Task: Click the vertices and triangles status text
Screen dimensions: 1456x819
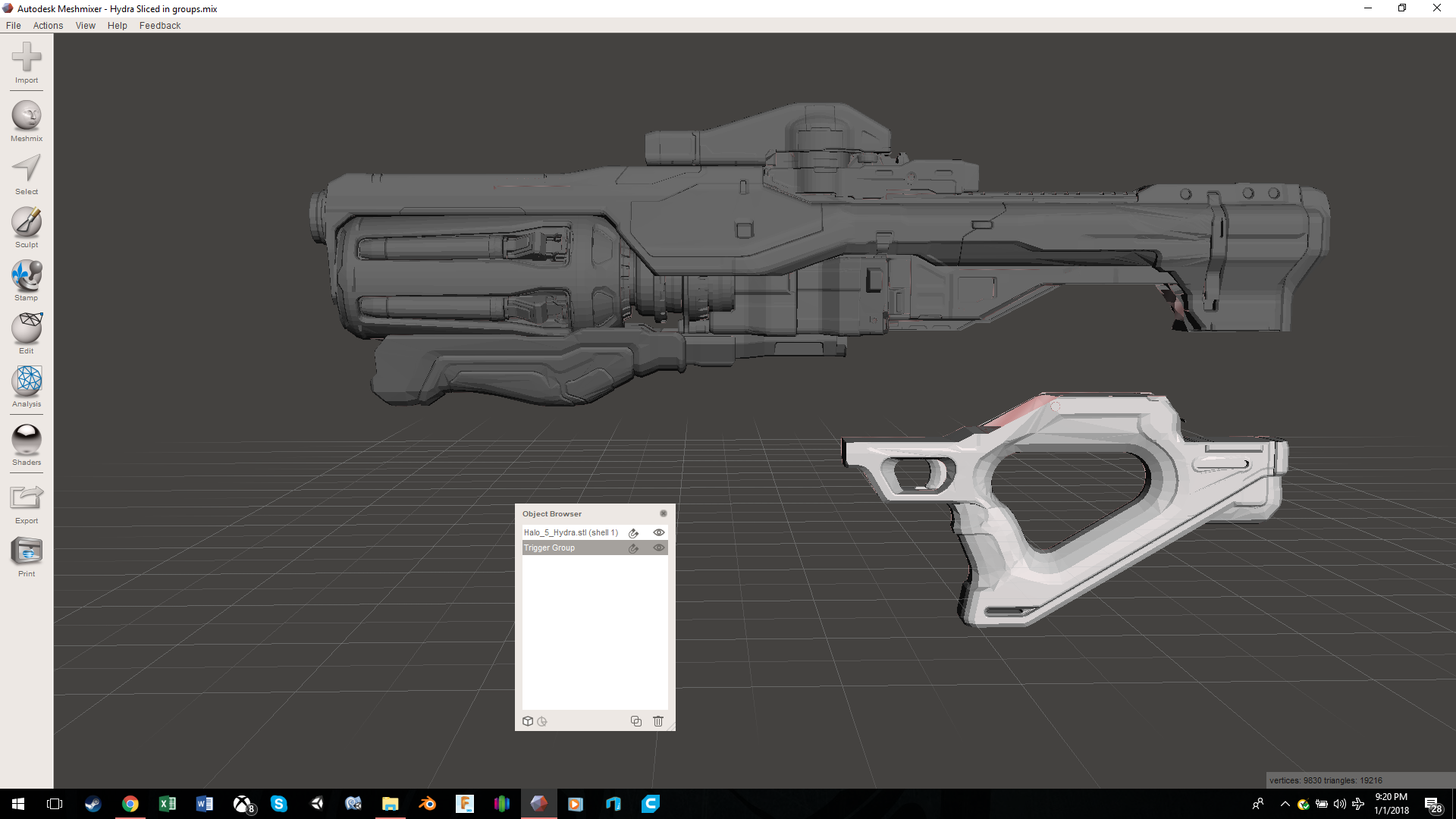Action: [1326, 780]
